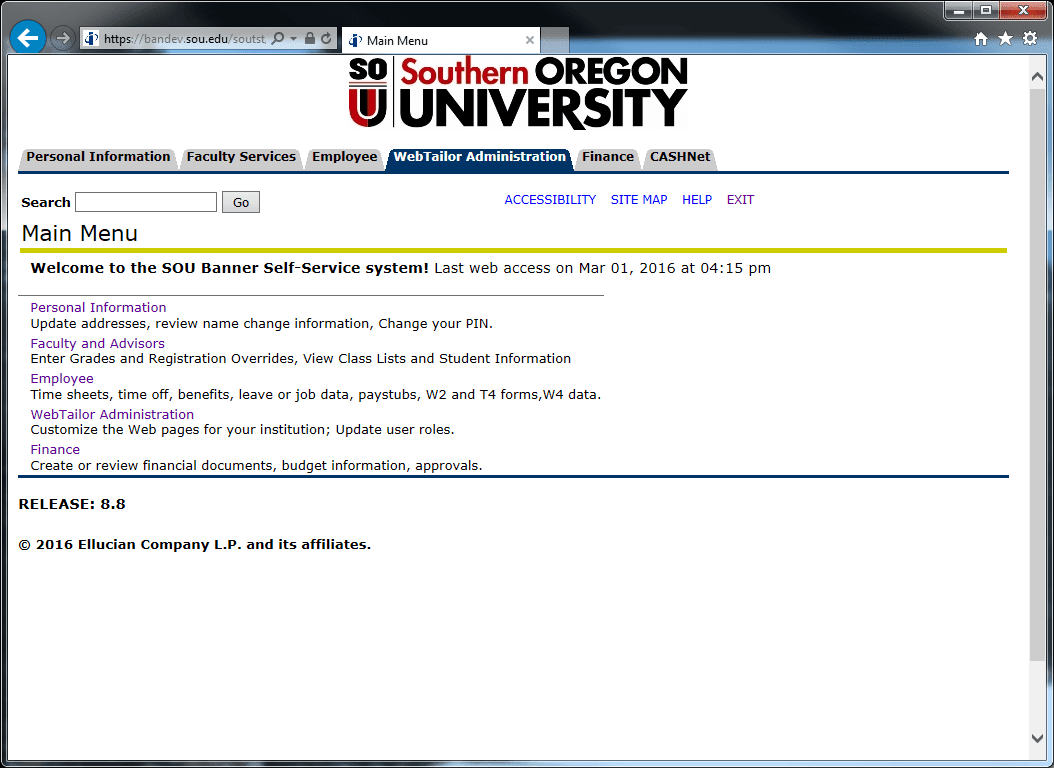Viewport: 1054px width, 768px height.
Task: Click the search magnifier in address bar
Action: (278, 39)
